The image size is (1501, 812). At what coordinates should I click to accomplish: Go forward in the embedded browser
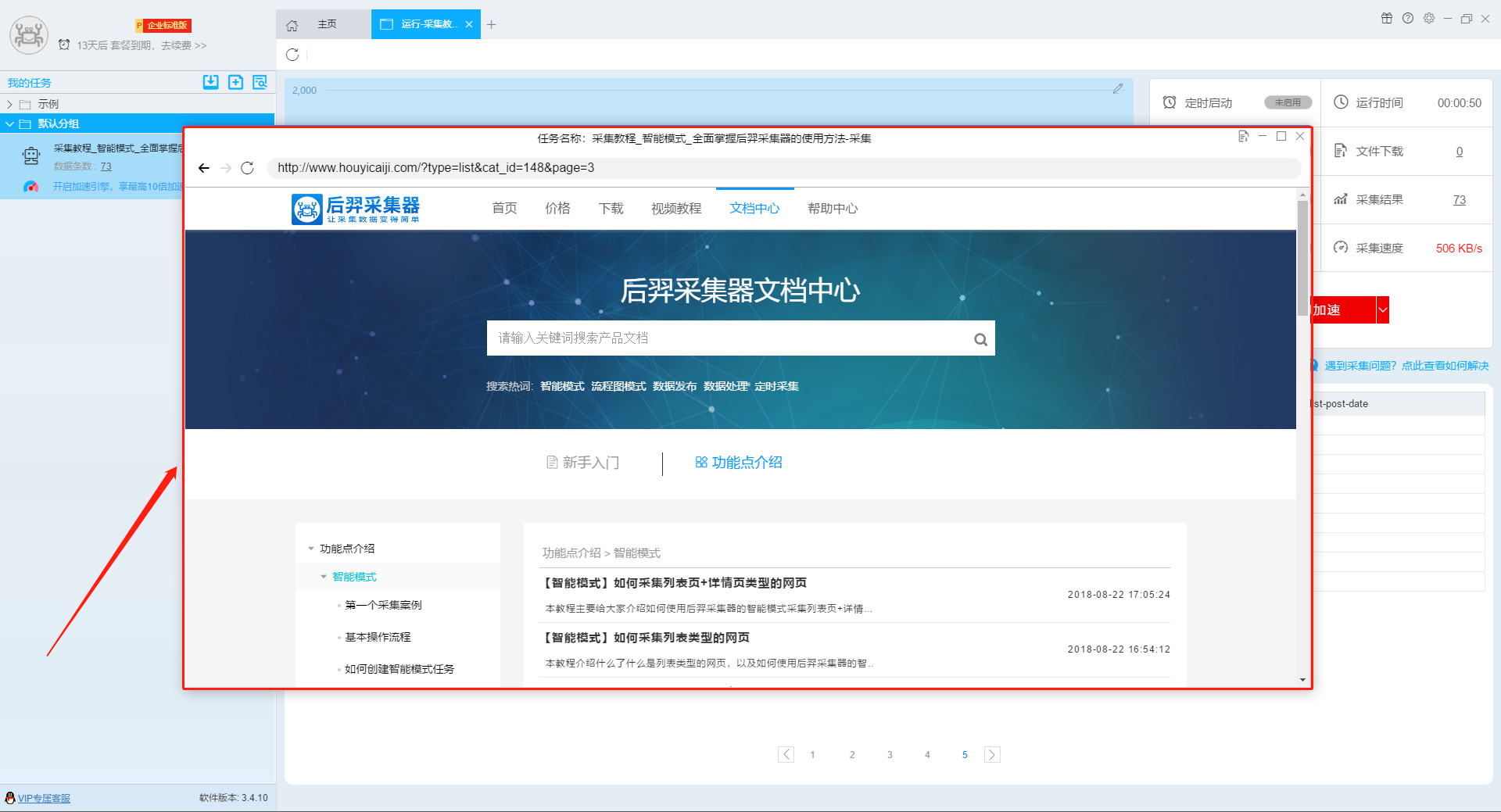[x=226, y=168]
